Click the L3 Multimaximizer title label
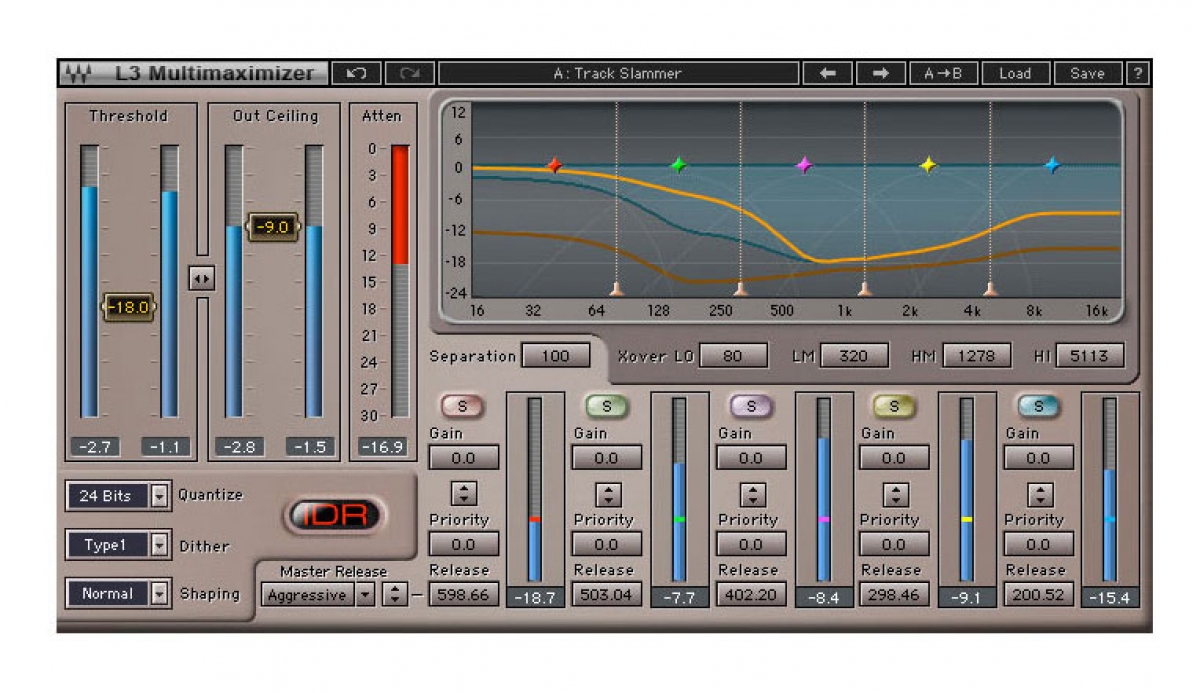The height and width of the screenshot is (693, 1200). [x=215, y=73]
